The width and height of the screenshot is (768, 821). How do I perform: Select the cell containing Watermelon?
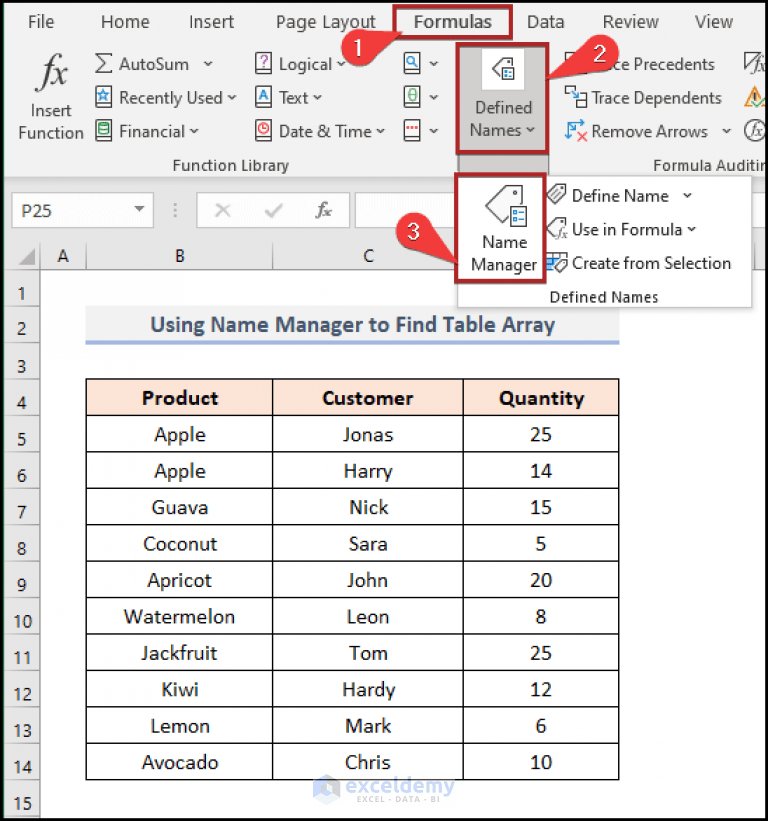[179, 616]
